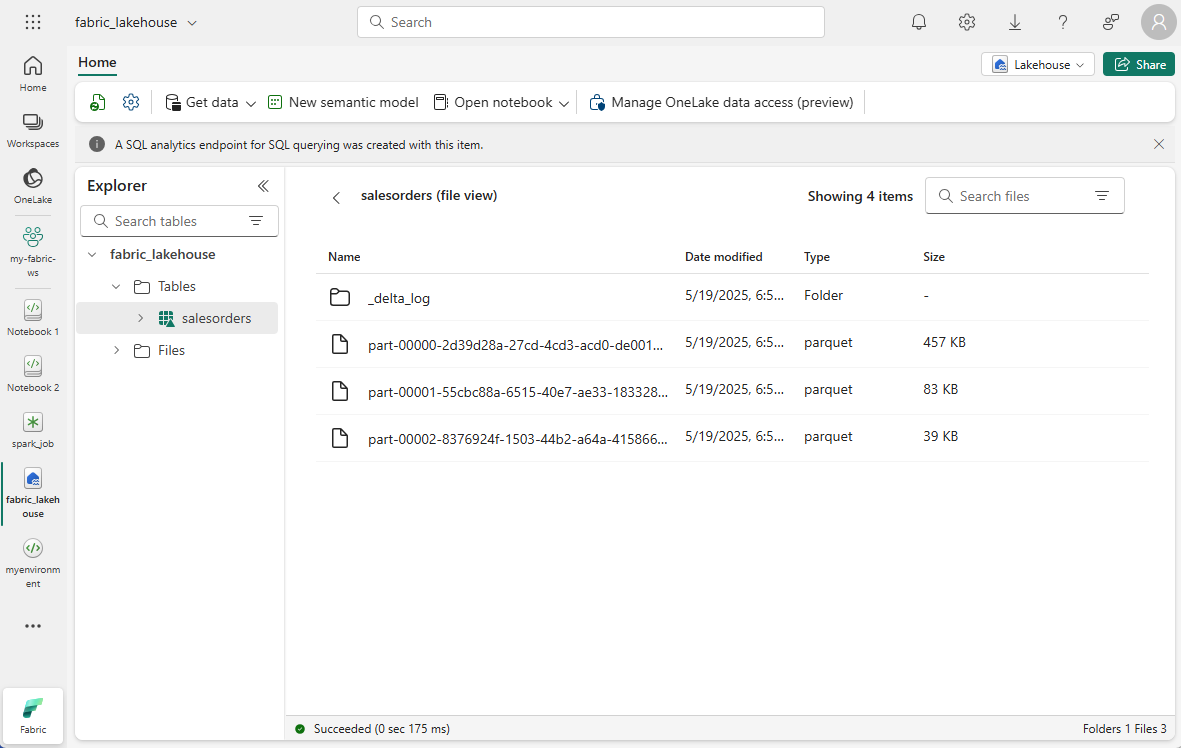Sort by Name column header

(344, 257)
